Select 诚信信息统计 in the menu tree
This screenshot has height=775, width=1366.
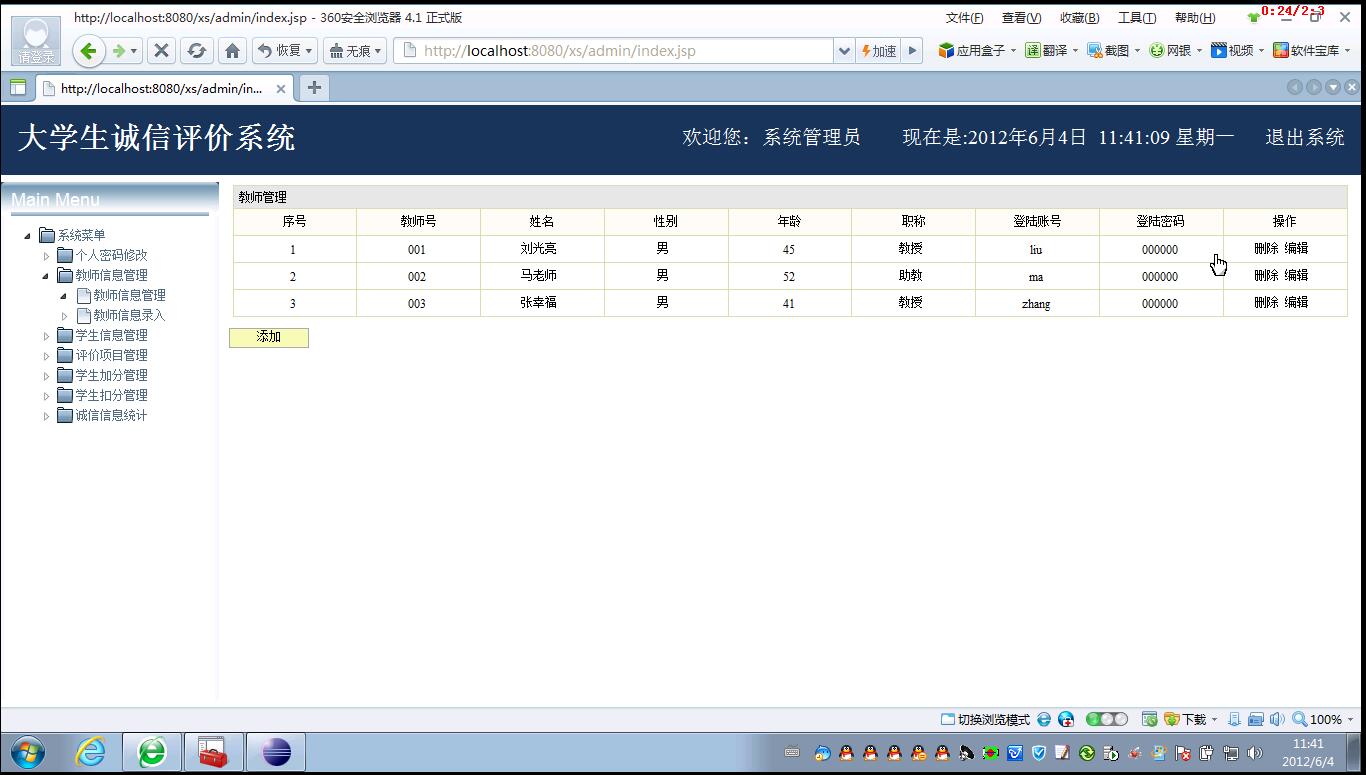[111, 416]
